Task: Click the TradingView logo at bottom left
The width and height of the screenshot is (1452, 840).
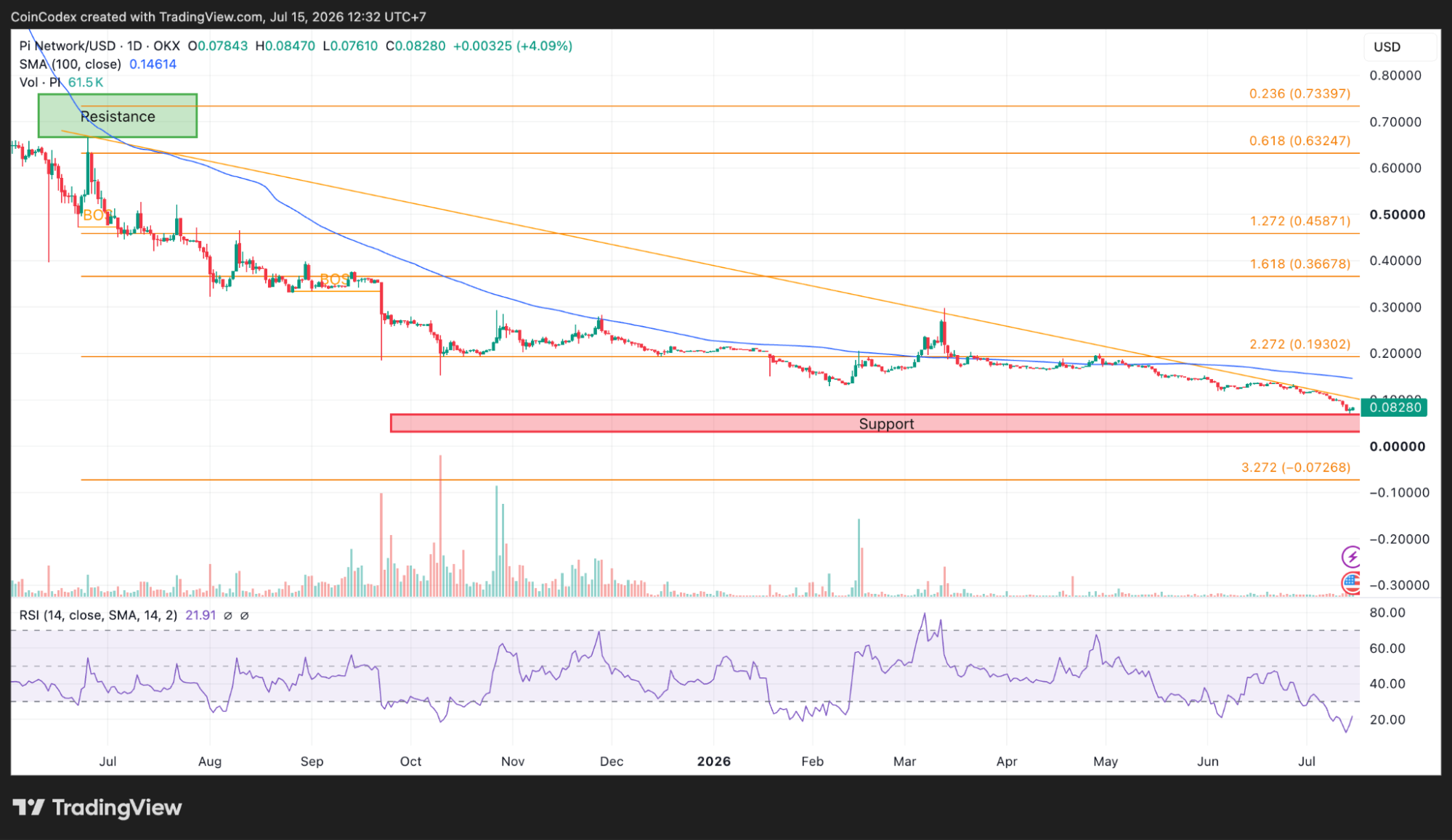Action: point(97,807)
